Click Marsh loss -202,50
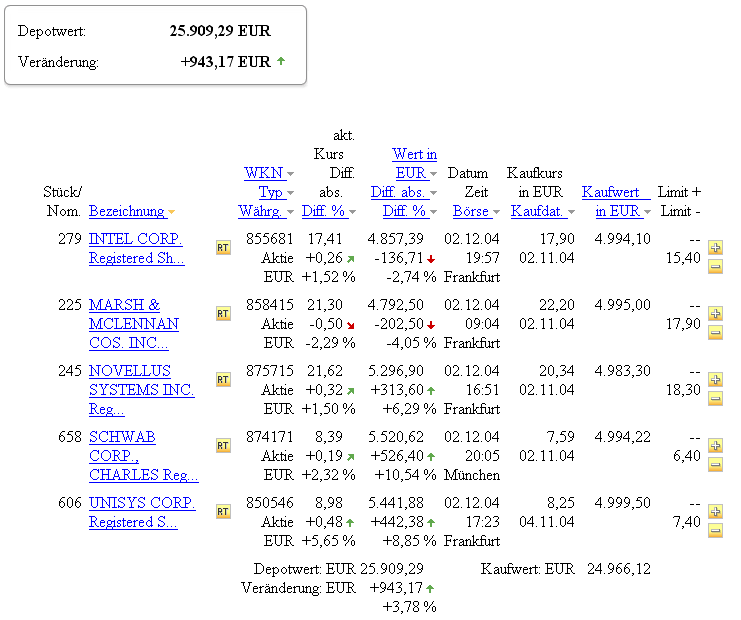The image size is (741, 620). 399,324
